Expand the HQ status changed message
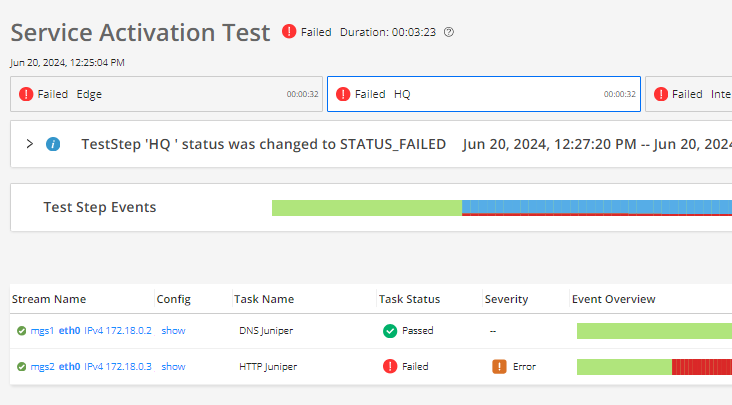This screenshot has height=405, width=732. tap(29, 144)
